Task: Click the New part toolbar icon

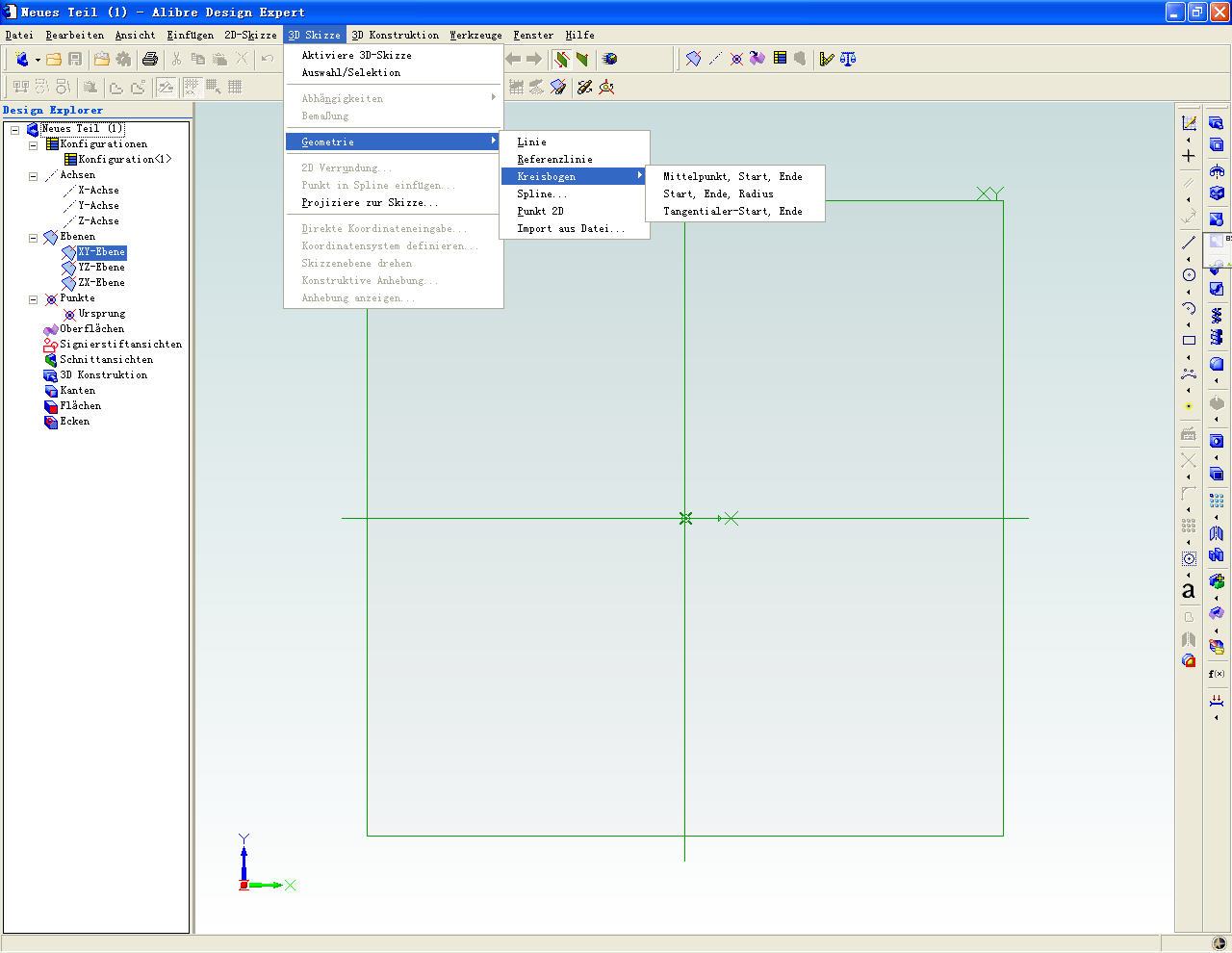Action: point(22,59)
